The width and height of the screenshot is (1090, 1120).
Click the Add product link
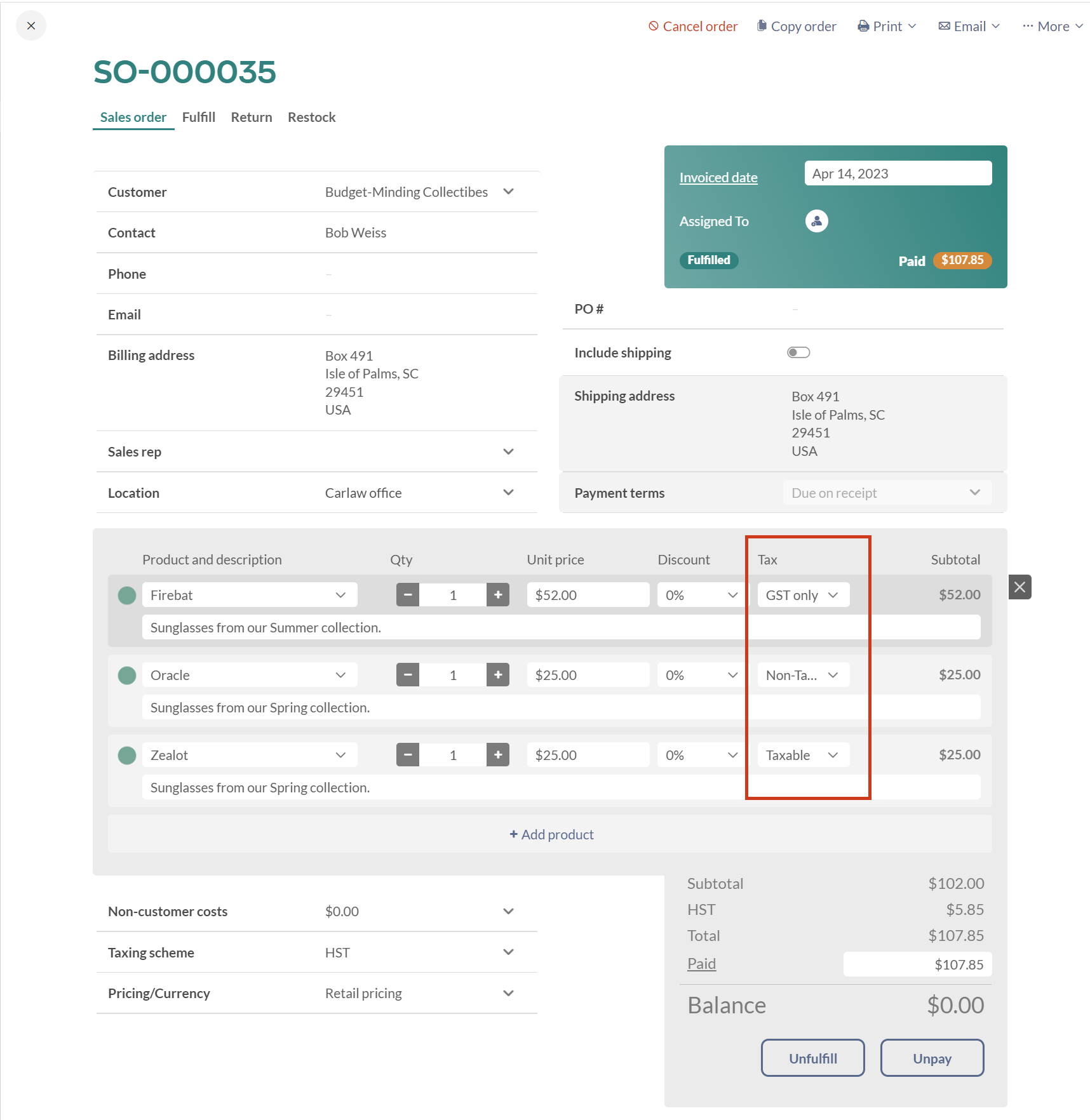[x=550, y=834]
